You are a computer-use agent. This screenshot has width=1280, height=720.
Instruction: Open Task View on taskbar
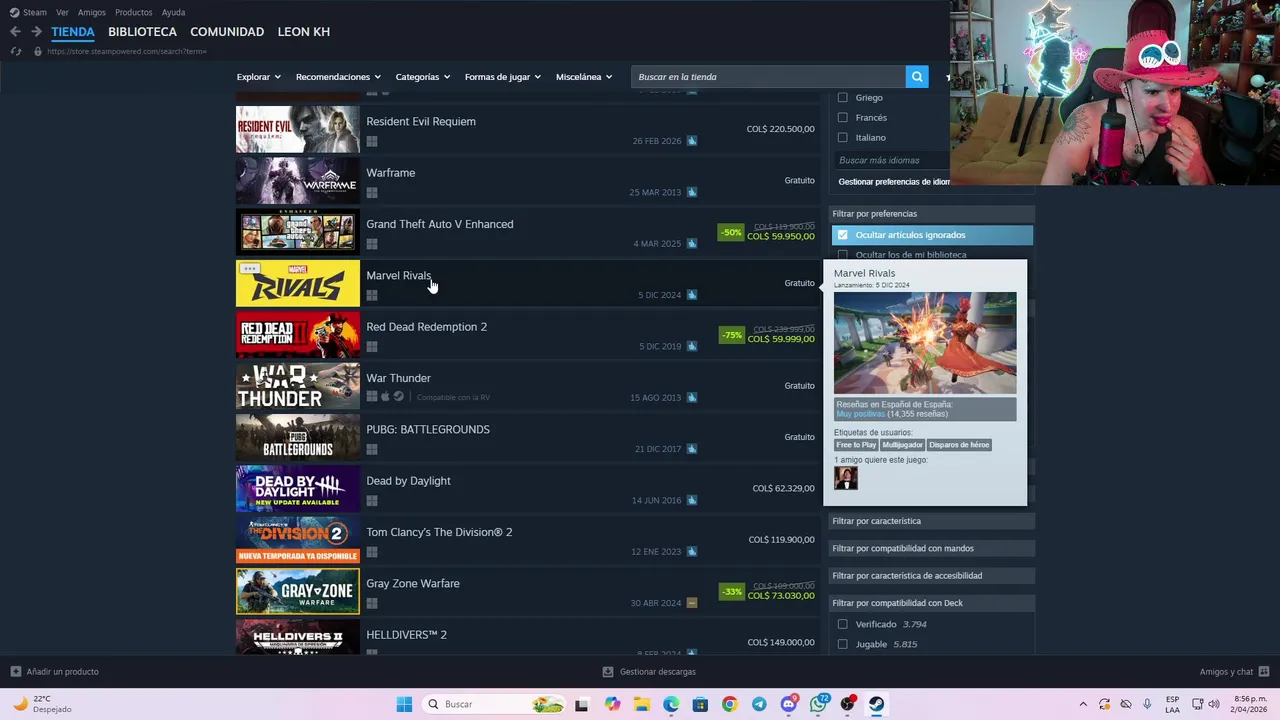pos(581,704)
